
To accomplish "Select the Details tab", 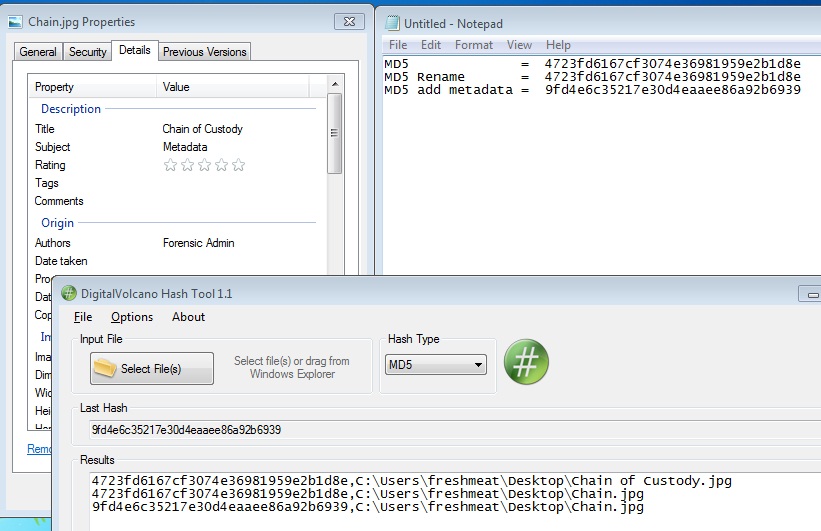I will 135,50.
